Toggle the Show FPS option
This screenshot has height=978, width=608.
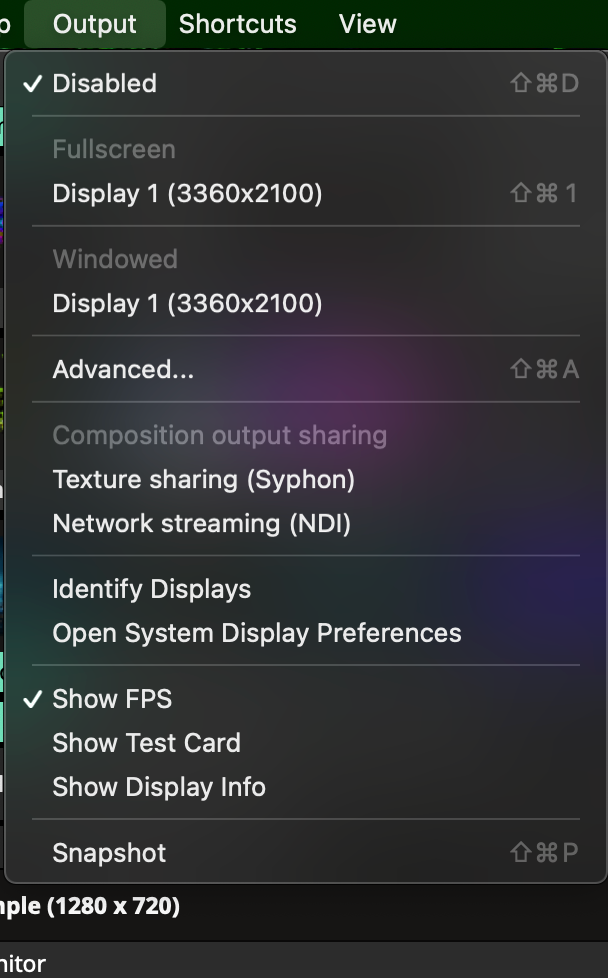[112, 699]
